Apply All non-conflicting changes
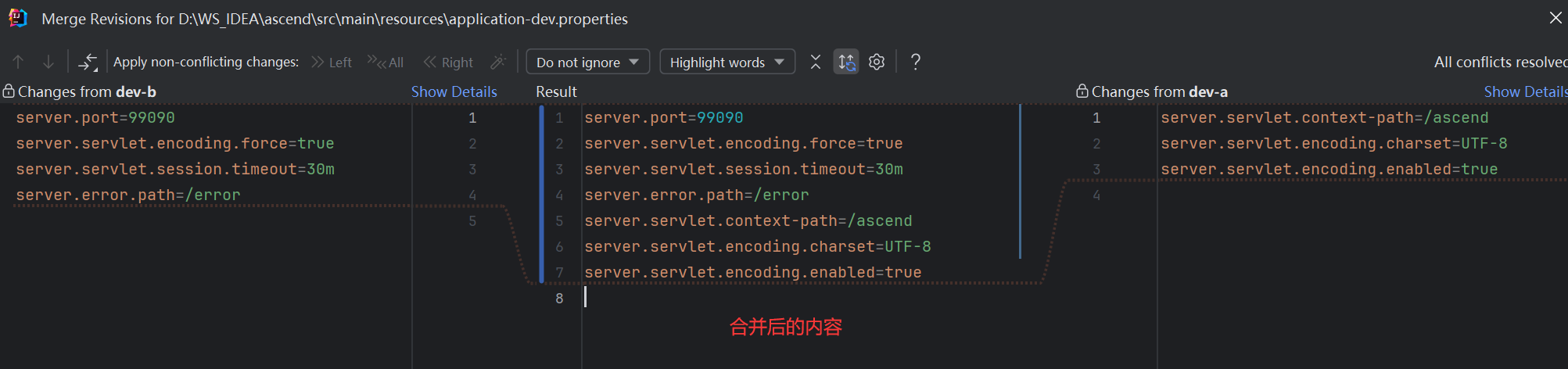The width and height of the screenshot is (1568, 369). click(386, 62)
